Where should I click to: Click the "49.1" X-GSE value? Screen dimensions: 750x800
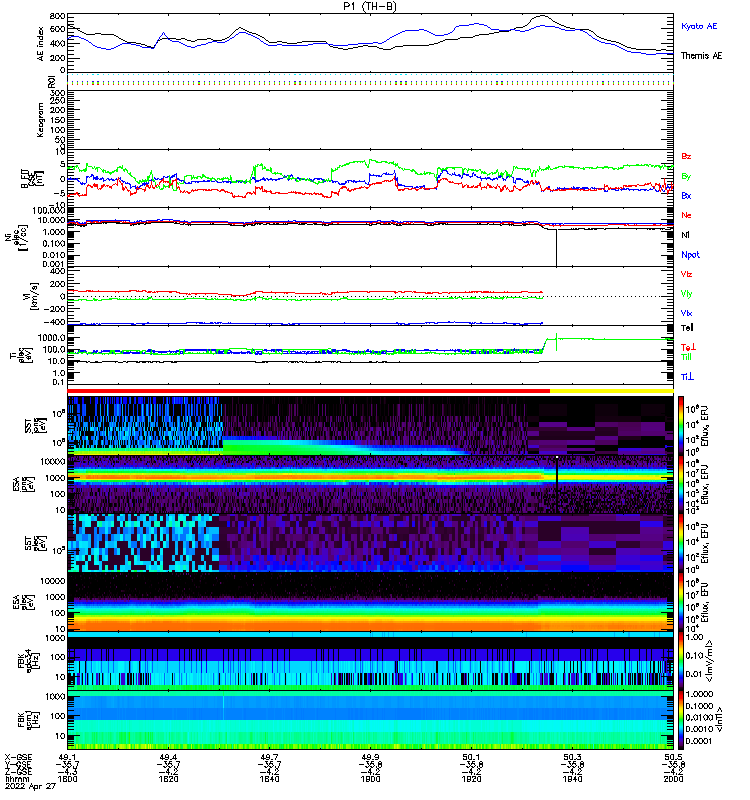click(67, 757)
